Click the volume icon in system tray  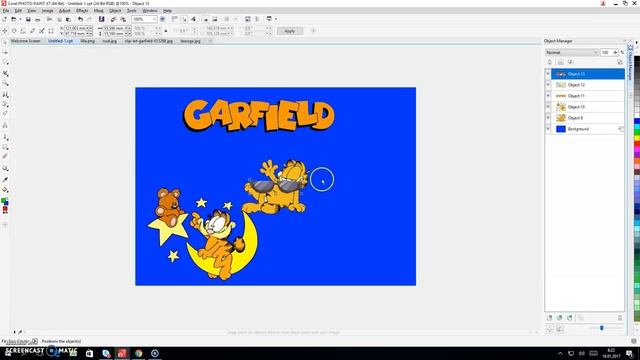click(x=582, y=353)
